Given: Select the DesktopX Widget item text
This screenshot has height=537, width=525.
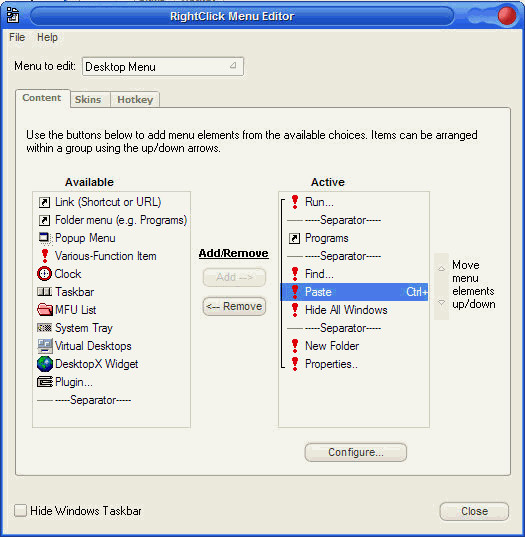Looking at the screenshot, I should click(x=97, y=364).
